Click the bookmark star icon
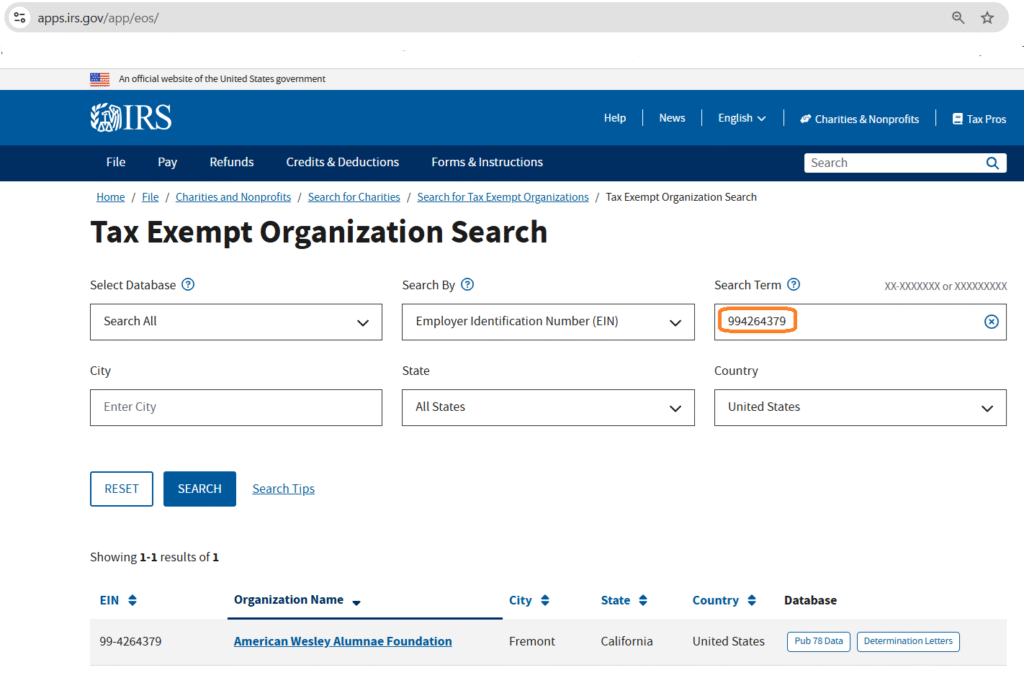 click(x=987, y=18)
